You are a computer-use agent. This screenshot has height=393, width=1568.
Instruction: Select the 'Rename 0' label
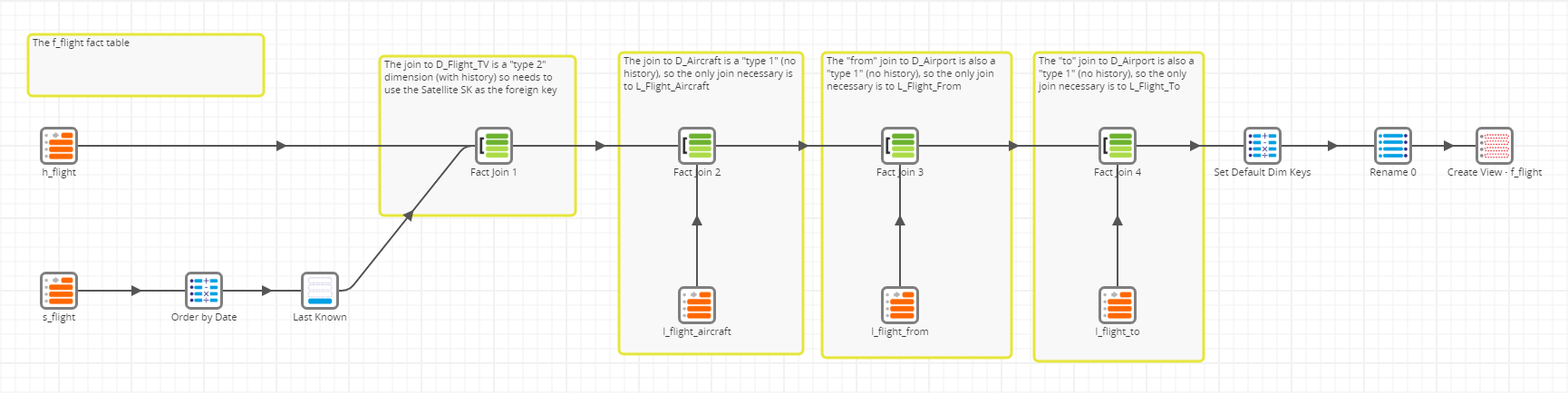1393,172
